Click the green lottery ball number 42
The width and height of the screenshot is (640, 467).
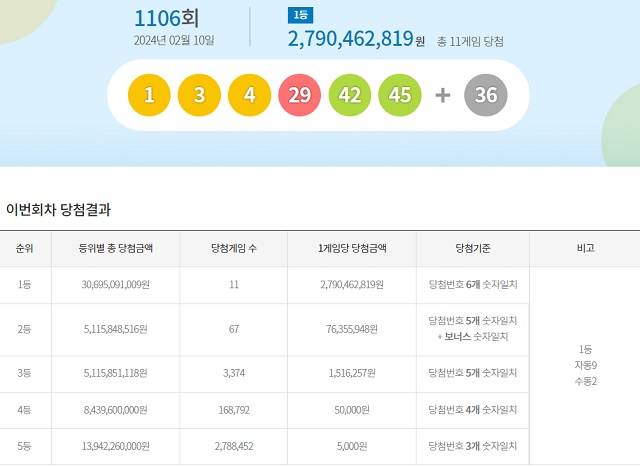pyautogui.click(x=350, y=95)
